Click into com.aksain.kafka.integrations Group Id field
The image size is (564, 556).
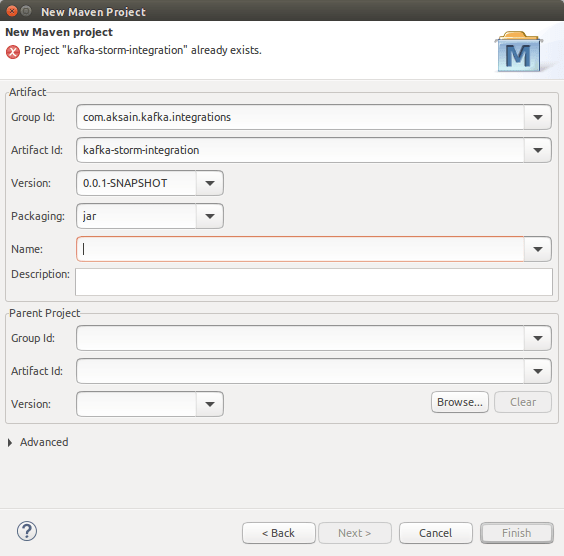point(300,117)
